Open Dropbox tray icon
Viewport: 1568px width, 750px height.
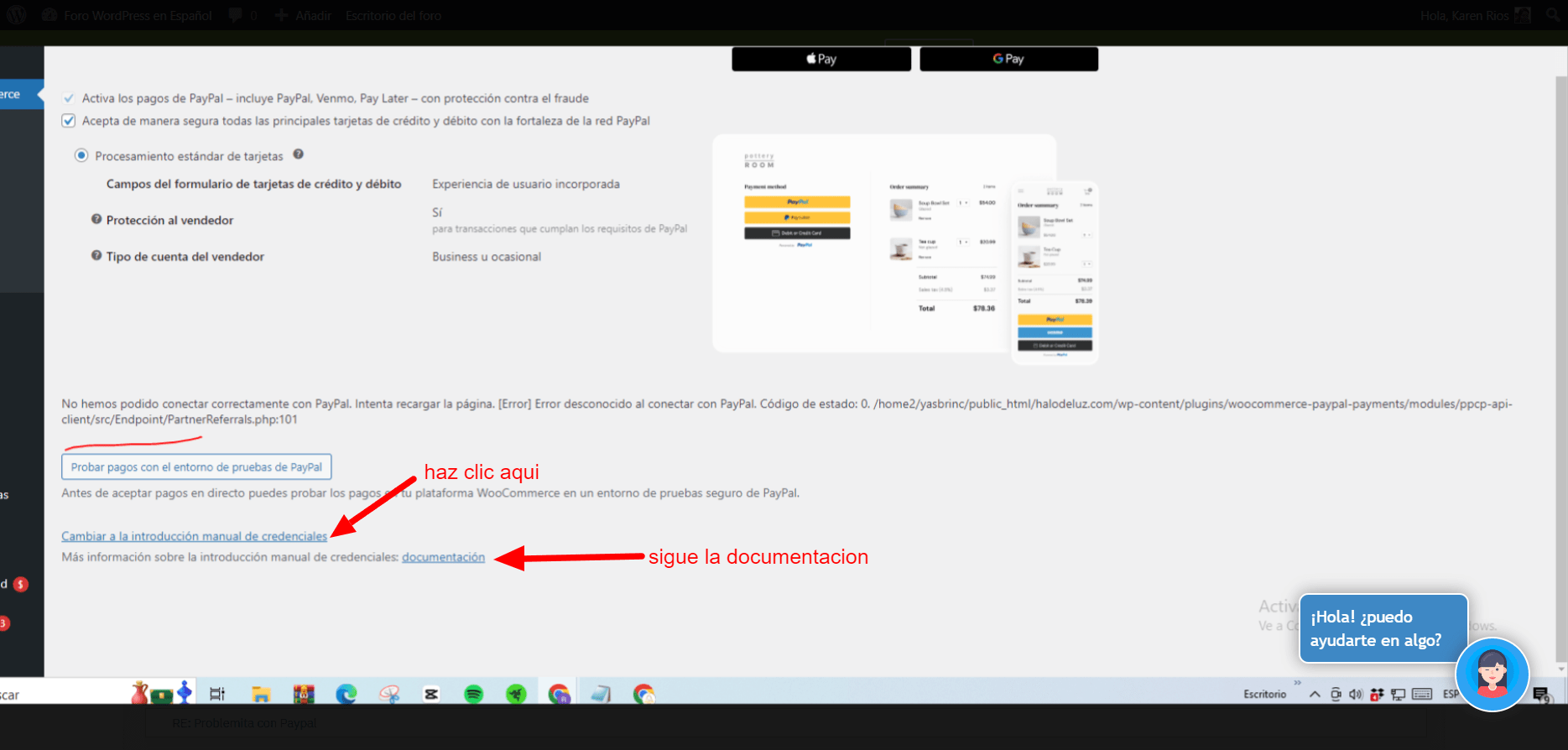1377,694
